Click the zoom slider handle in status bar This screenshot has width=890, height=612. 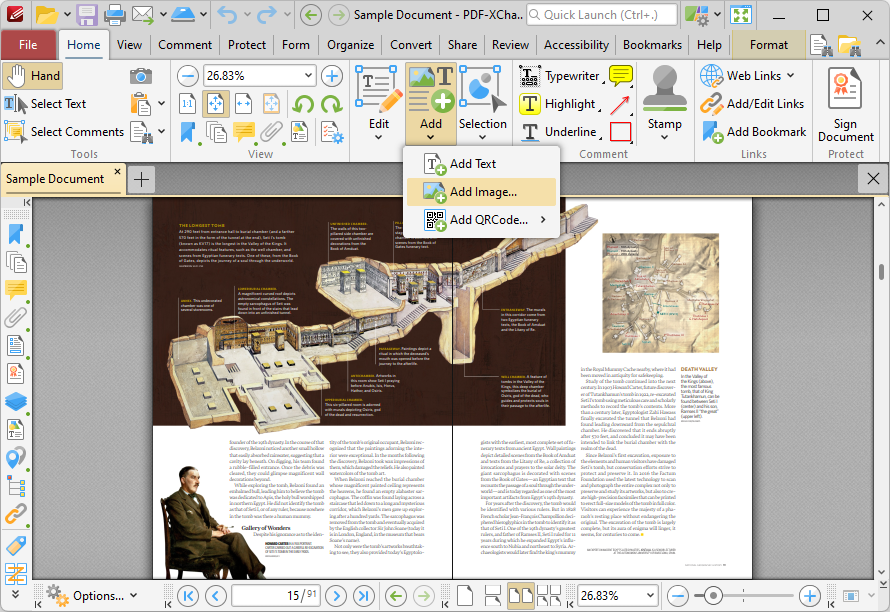(713, 596)
